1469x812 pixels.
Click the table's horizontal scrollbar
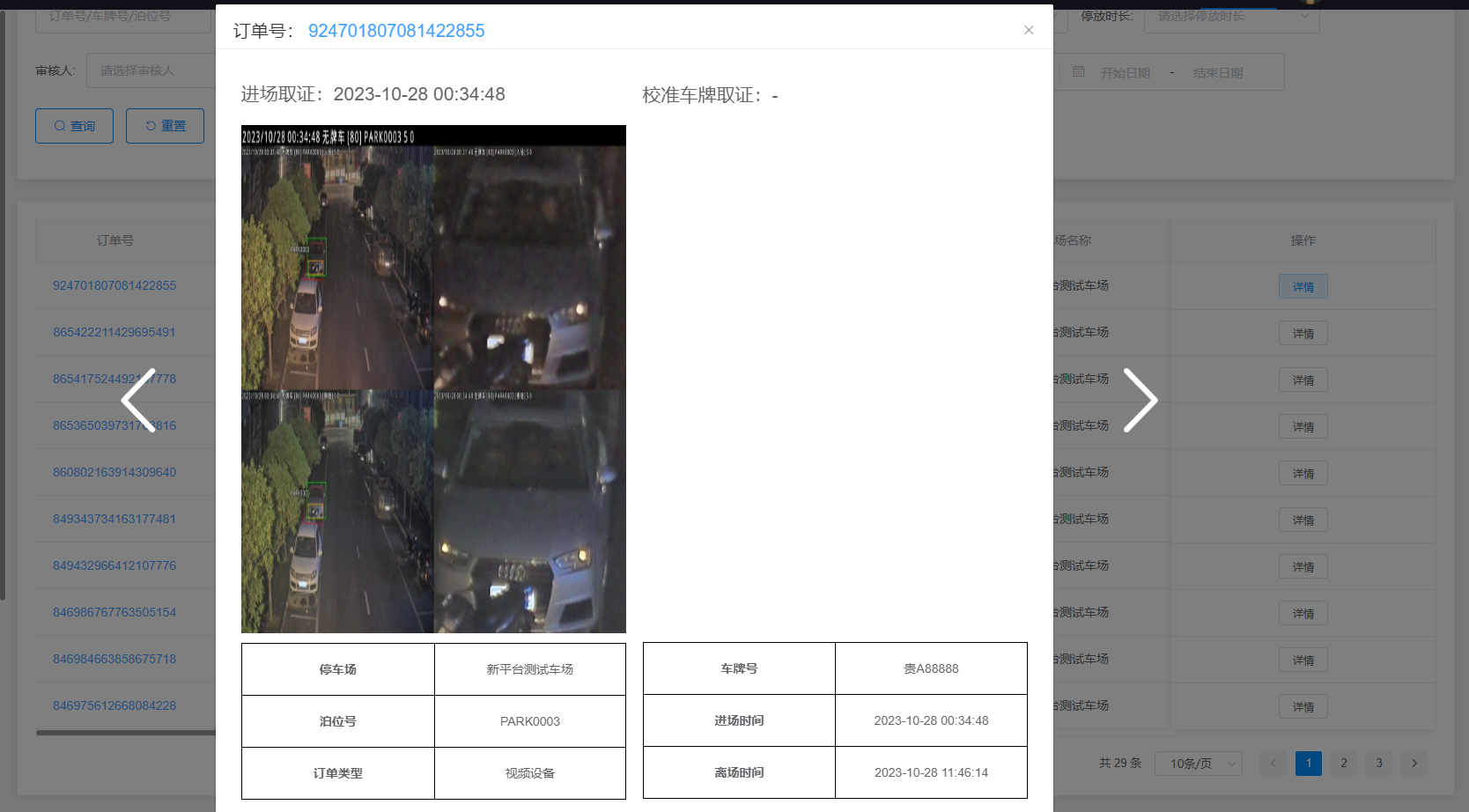pyautogui.click(x=123, y=732)
